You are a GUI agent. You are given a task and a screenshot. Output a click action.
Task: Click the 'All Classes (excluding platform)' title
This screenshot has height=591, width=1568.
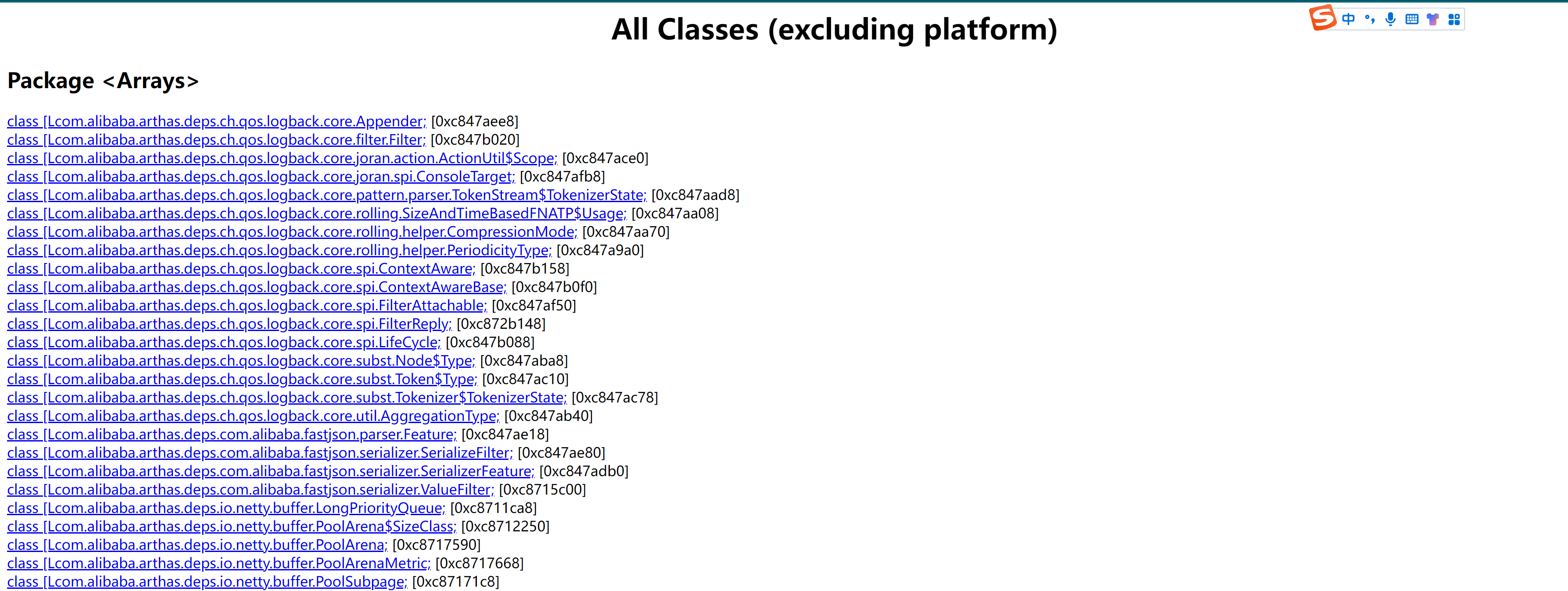tap(834, 29)
